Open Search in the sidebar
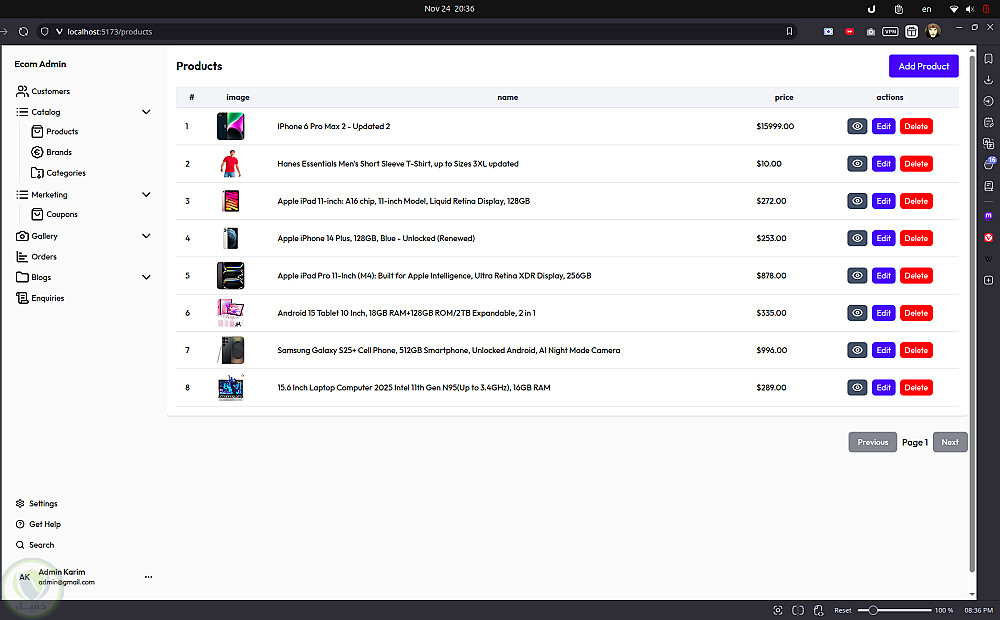Image resolution: width=1000 pixels, height=620 pixels. point(35,545)
